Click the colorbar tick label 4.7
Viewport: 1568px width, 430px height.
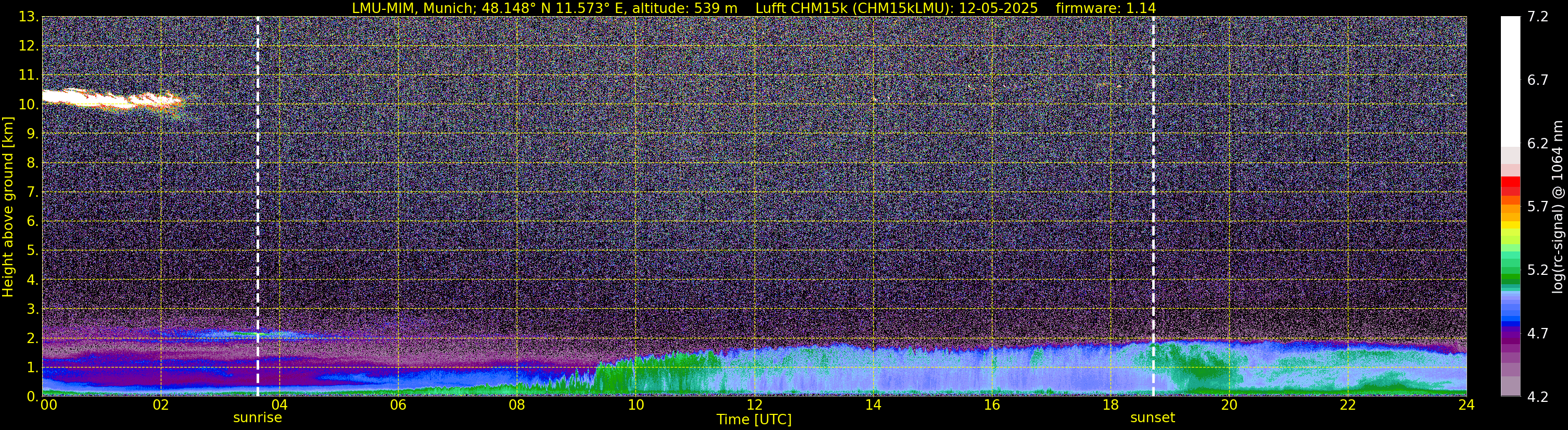pos(1538,333)
